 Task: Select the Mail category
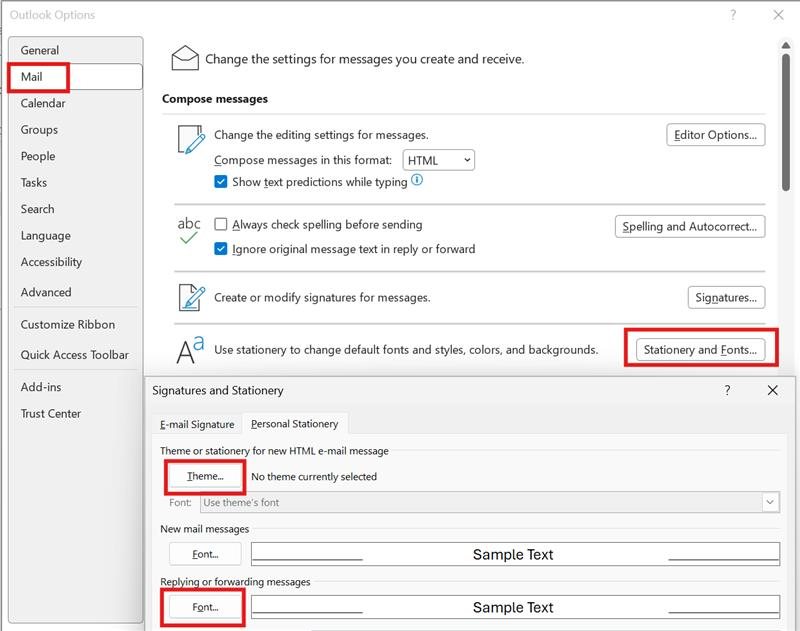coord(76,77)
